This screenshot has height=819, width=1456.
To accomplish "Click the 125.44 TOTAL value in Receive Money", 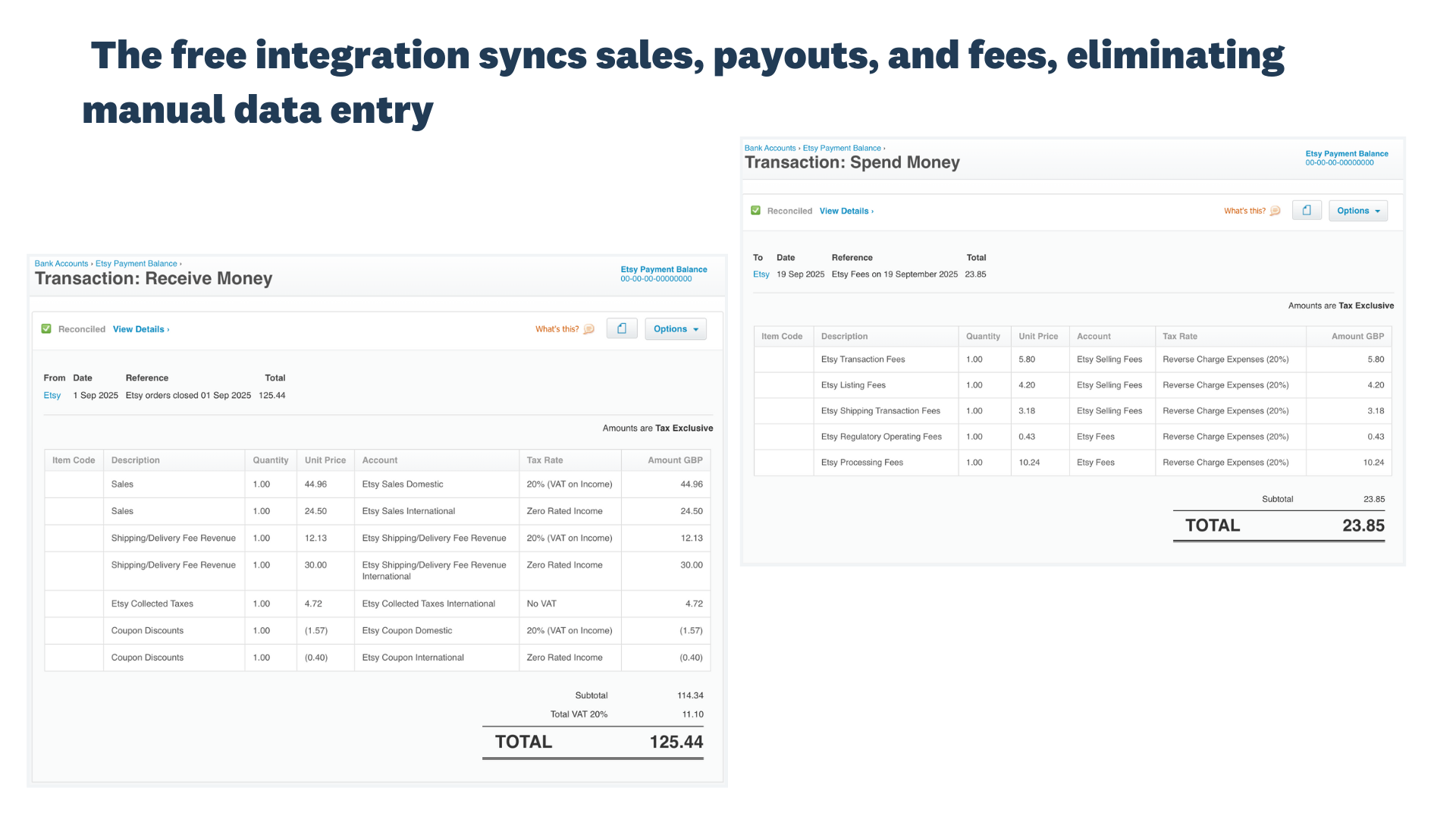I will coord(676,742).
